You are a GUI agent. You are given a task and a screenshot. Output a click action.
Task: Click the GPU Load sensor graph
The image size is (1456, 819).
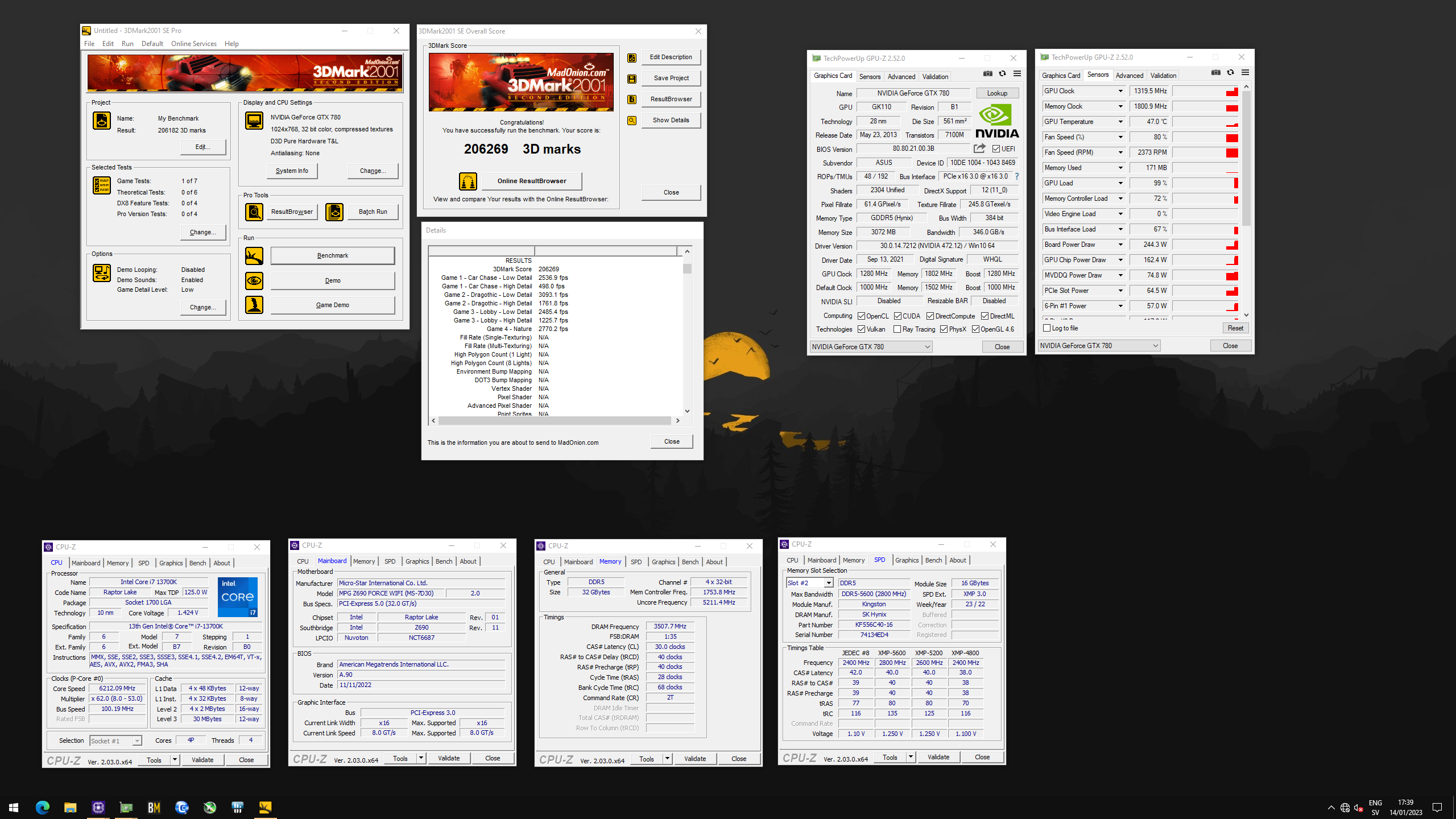1206,183
